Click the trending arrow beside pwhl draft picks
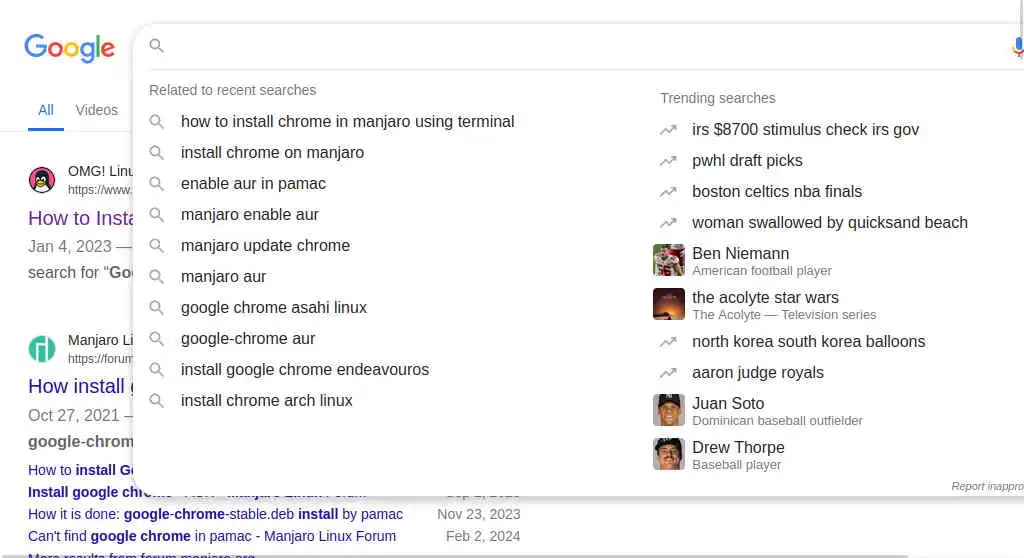Screen dimensions: 1024x558 pos(668,161)
